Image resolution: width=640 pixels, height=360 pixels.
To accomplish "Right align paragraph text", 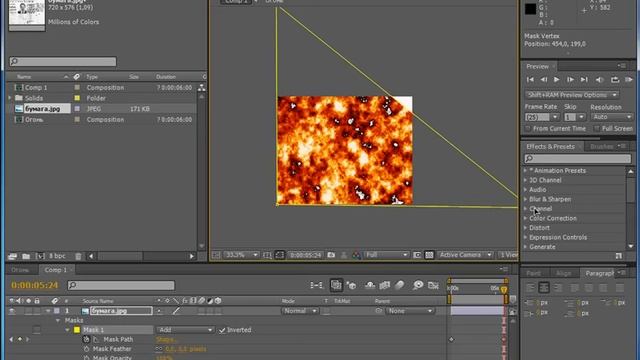I will tap(558, 288).
